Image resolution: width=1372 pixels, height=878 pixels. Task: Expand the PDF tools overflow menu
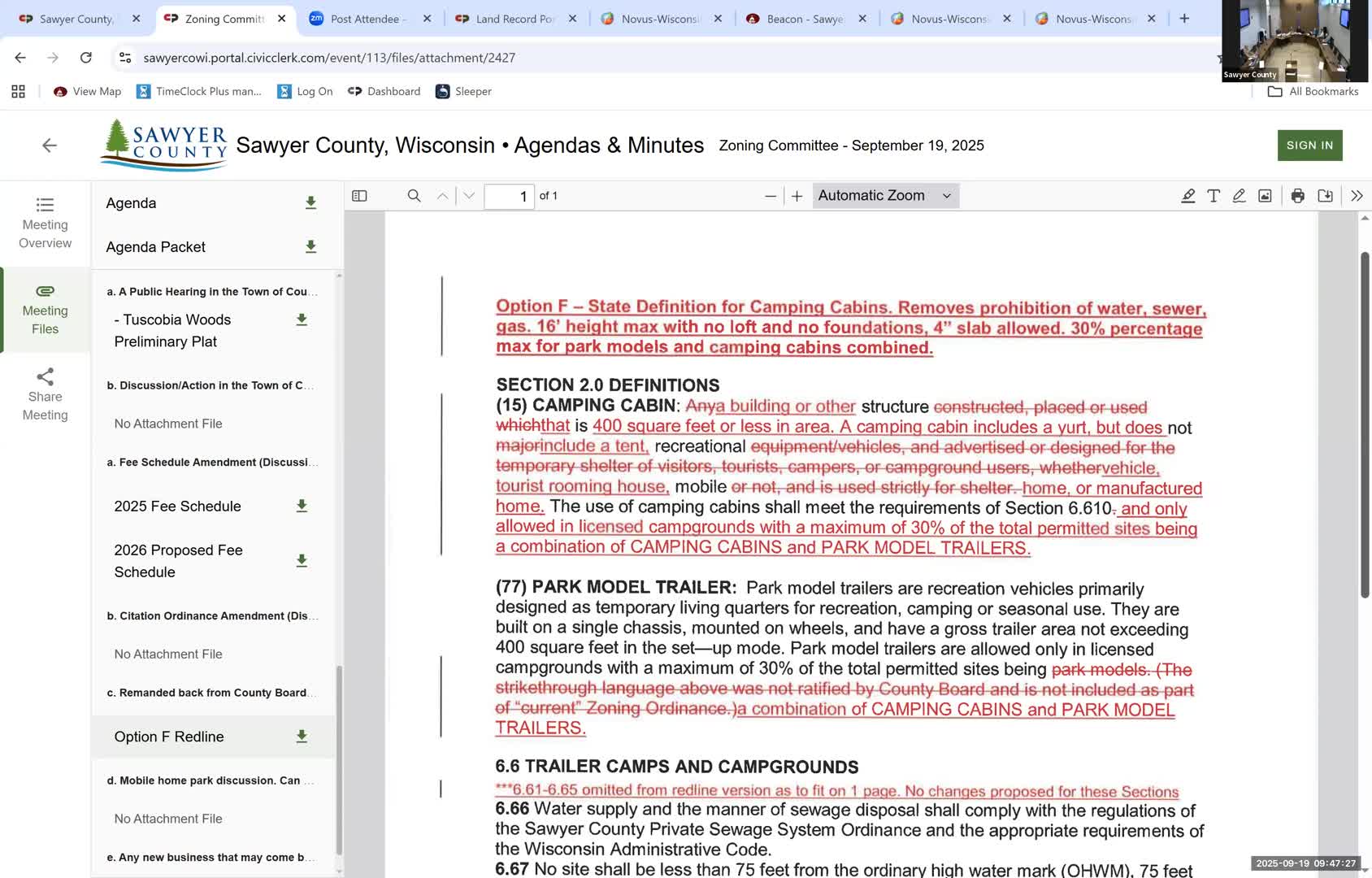1356,196
